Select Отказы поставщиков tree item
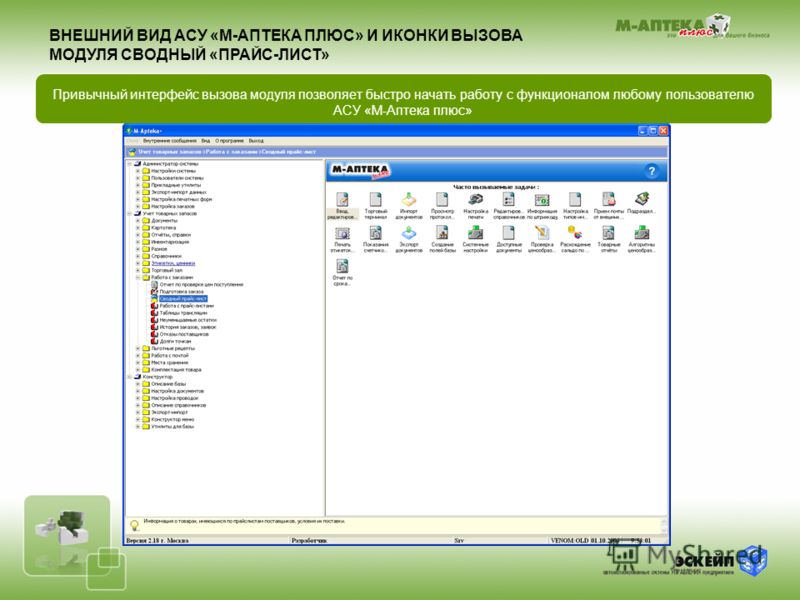Viewport: 800px width, 600px height. pos(184,334)
